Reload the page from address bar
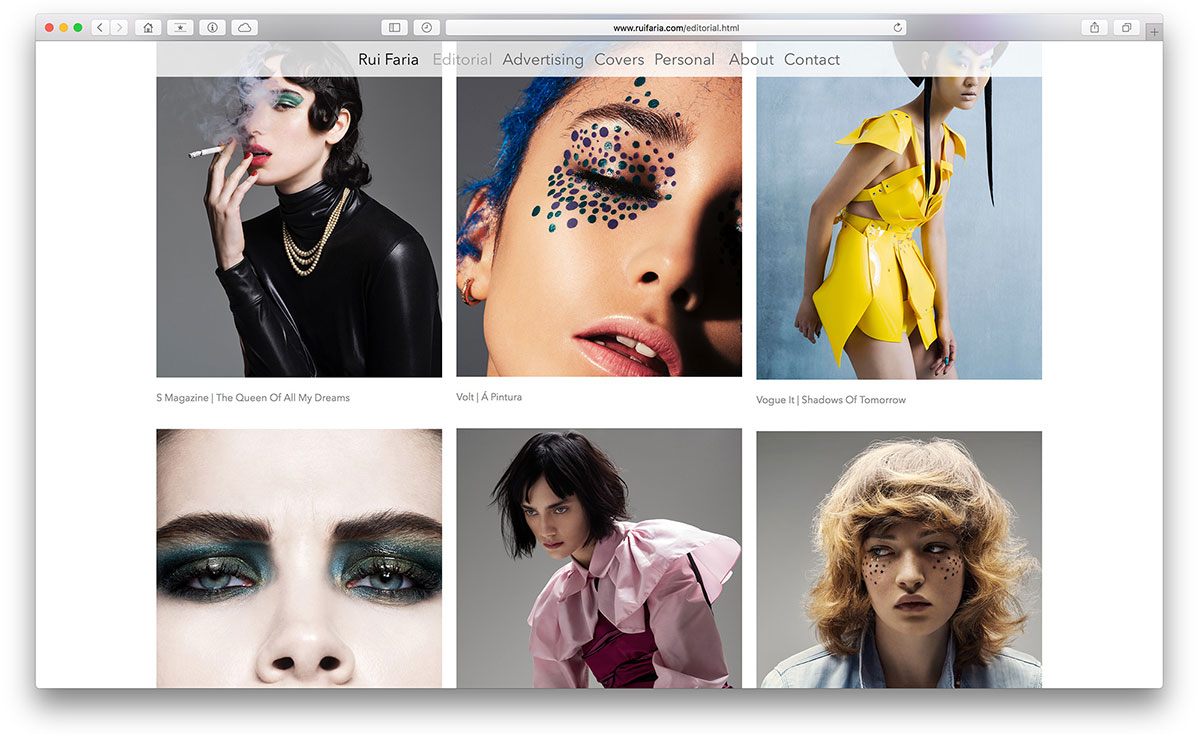1200x734 pixels. coord(897,28)
